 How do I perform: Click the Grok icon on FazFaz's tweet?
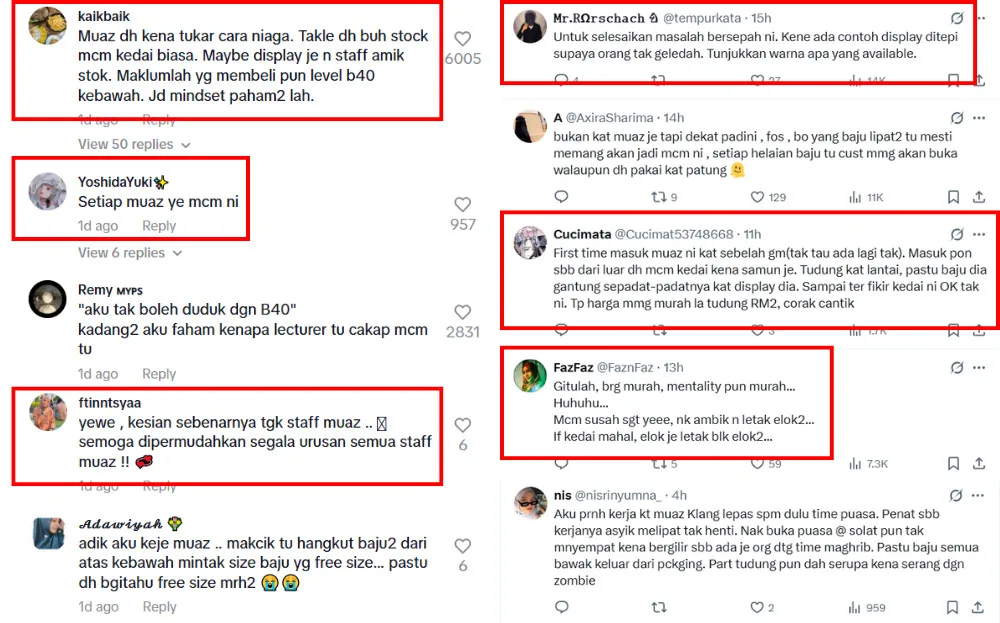[x=957, y=367]
